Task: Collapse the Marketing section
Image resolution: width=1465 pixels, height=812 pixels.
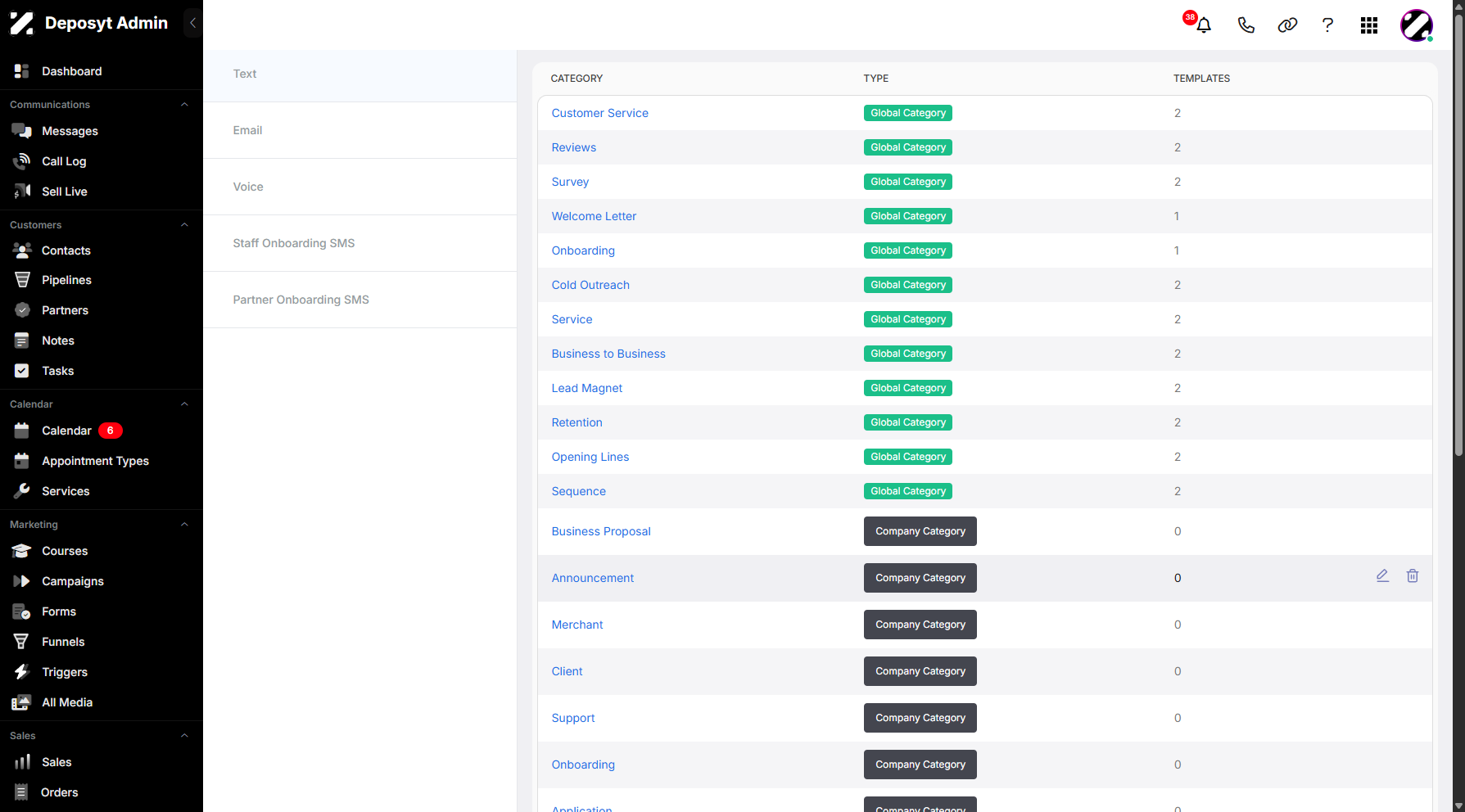Action: [x=184, y=525]
